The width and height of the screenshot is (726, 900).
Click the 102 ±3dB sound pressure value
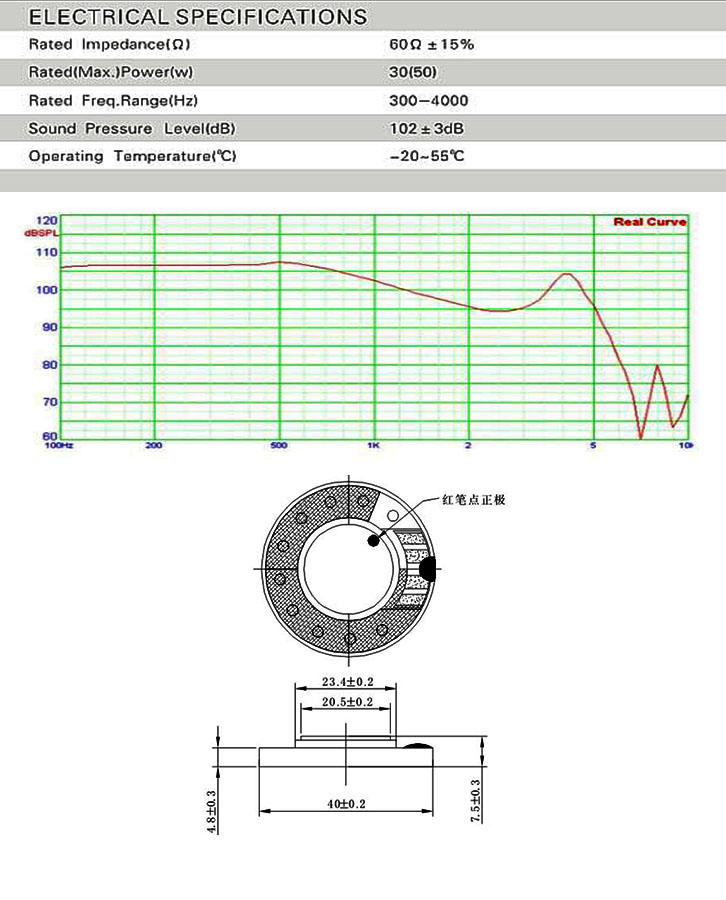427,129
